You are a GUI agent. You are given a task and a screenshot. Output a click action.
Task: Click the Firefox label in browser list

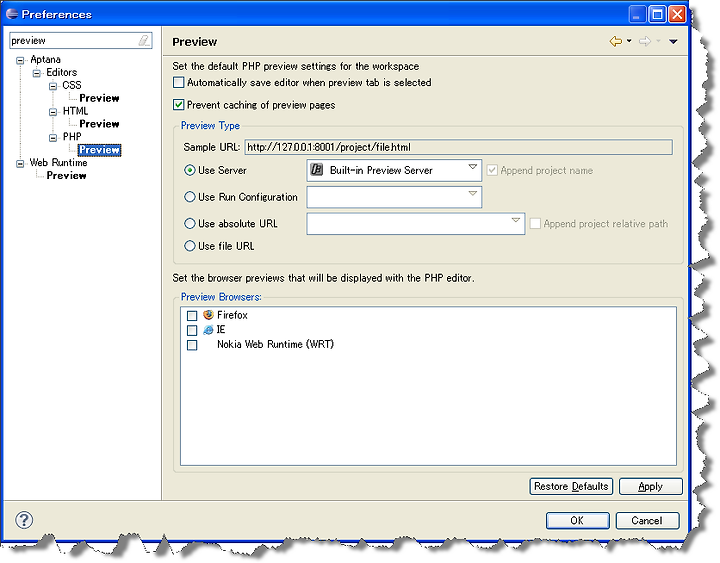click(232, 315)
